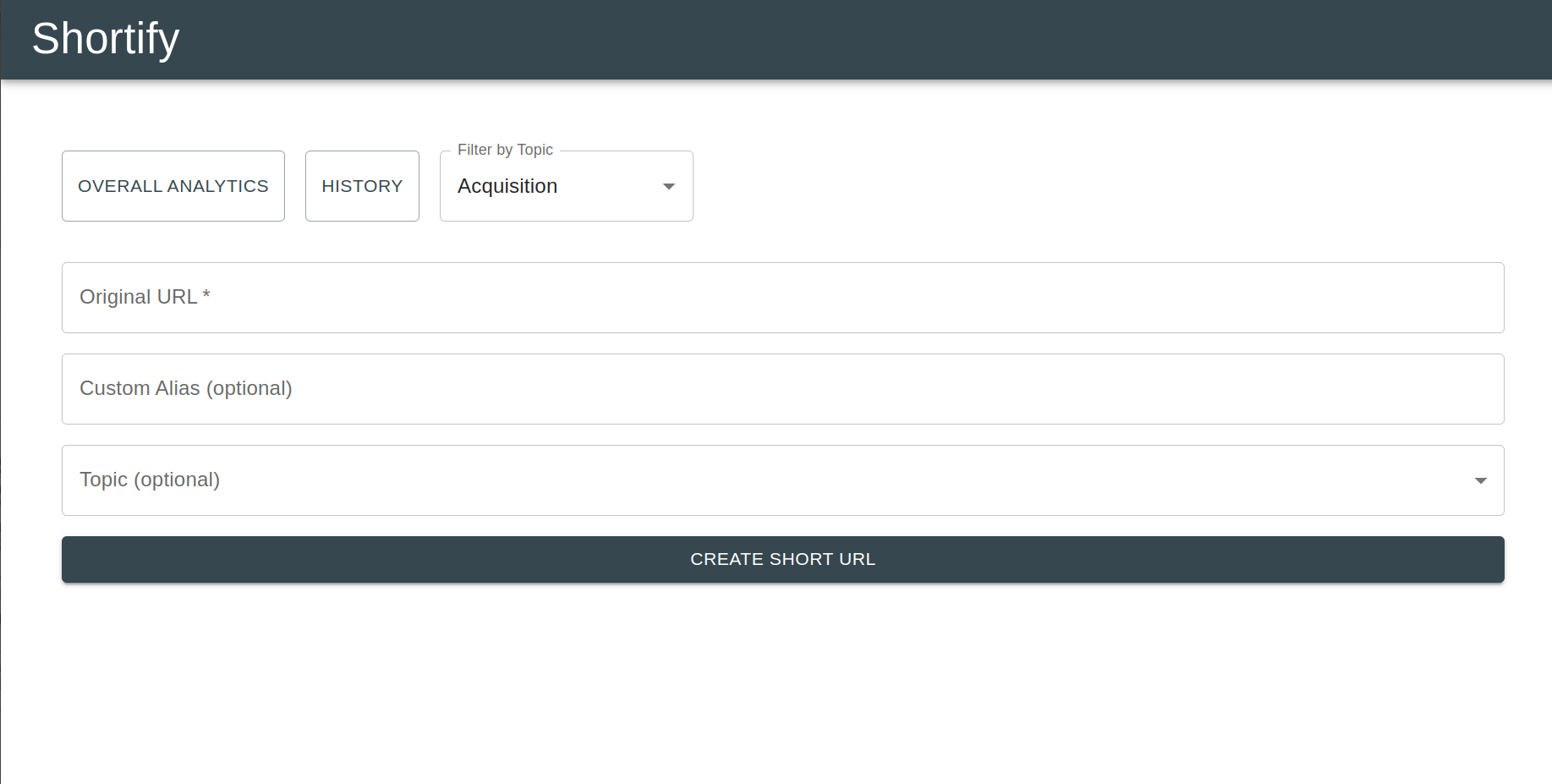The width and height of the screenshot is (1552, 784).
Task: Click the Filter by Topic dropdown arrow
Action: [x=668, y=186]
